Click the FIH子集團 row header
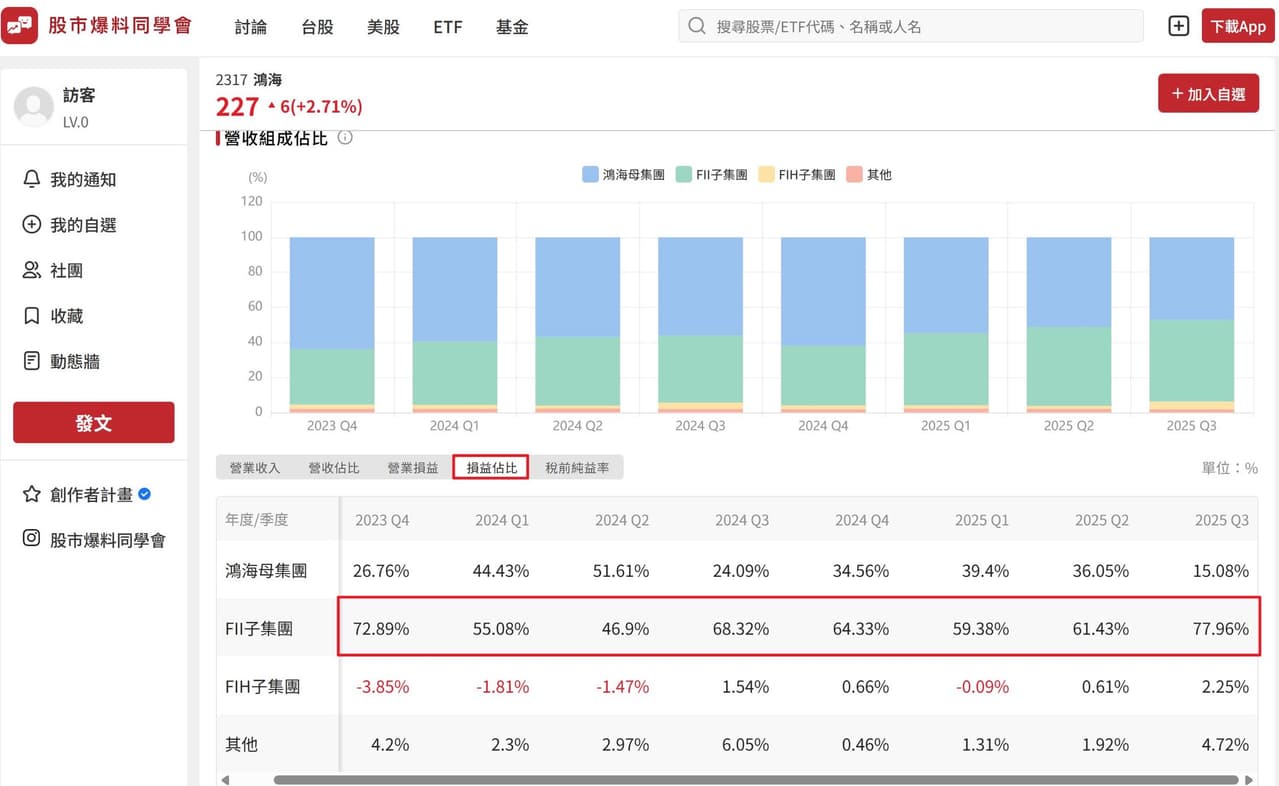Screen dimensions: 1279x786 click(x=262, y=686)
